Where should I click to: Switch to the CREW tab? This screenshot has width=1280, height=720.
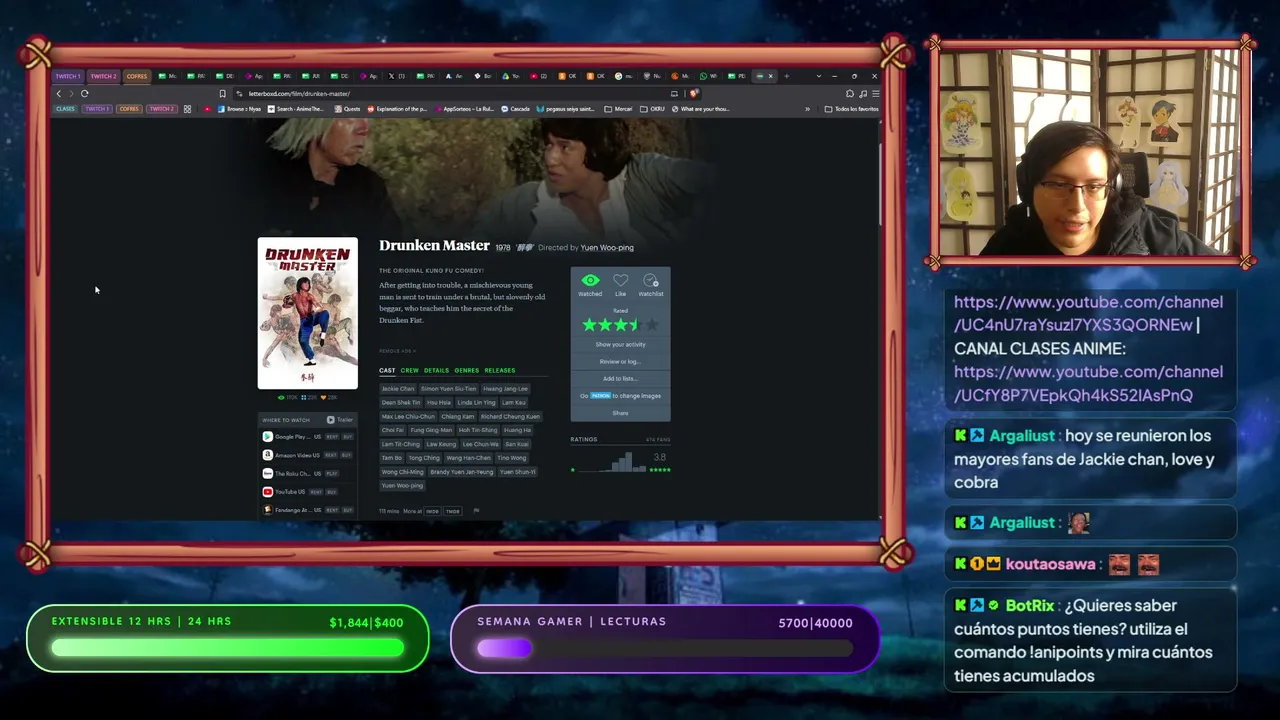tap(410, 371)
